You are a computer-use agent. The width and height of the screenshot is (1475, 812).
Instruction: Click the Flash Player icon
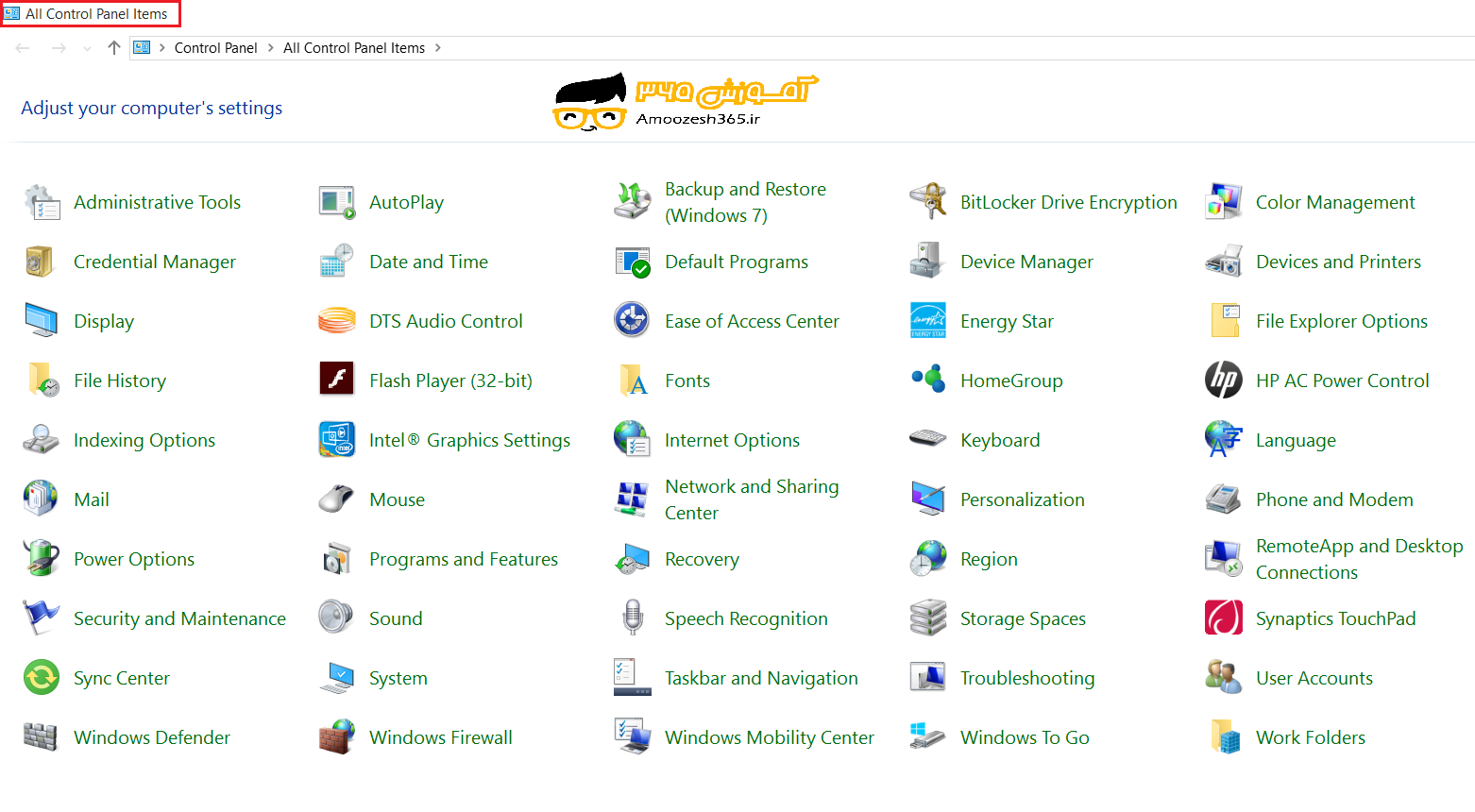coord(337,381)
